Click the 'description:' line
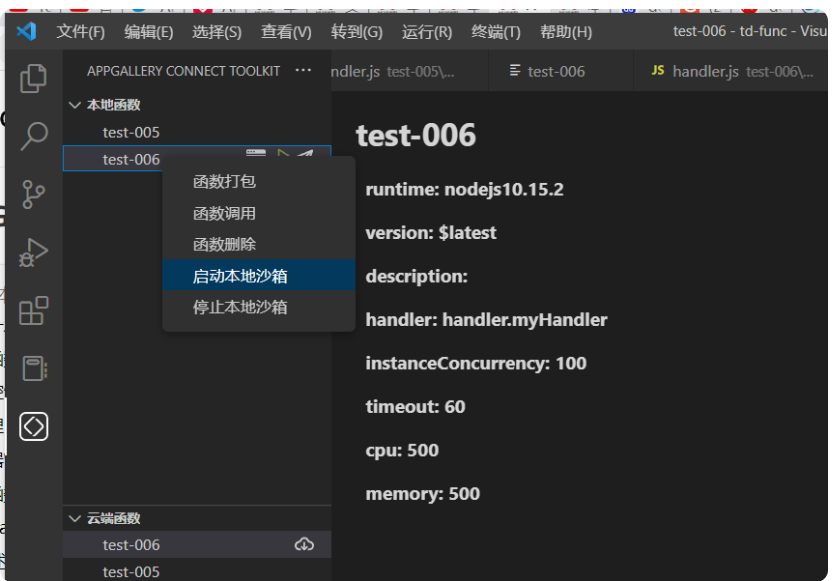 click(416, 276)
